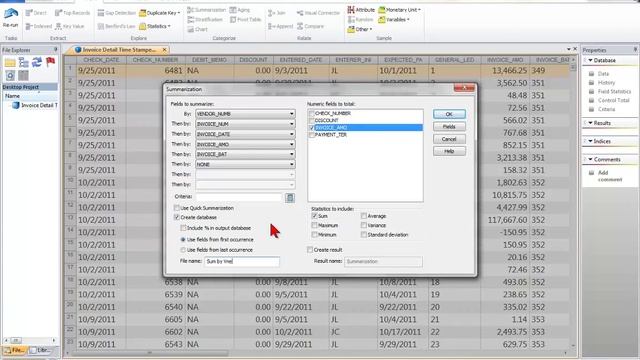Check the Create result option
640x360 pixels.
coord(310,250)
